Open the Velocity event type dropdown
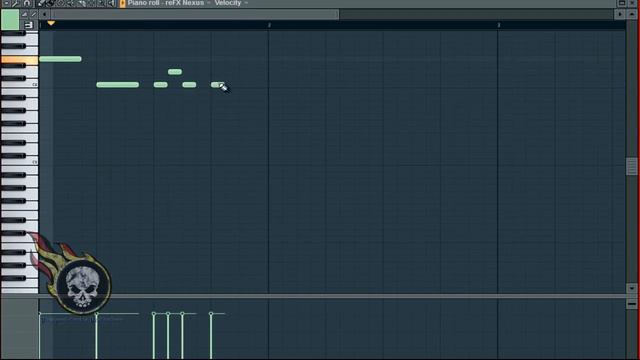 pos(231,3)
